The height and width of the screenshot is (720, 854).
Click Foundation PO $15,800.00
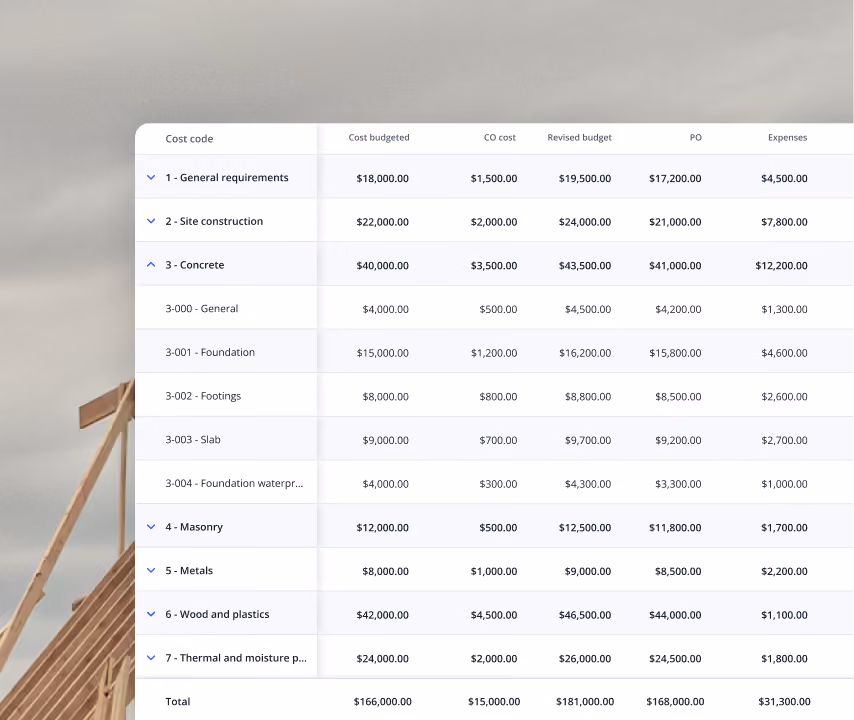(675, 353)
